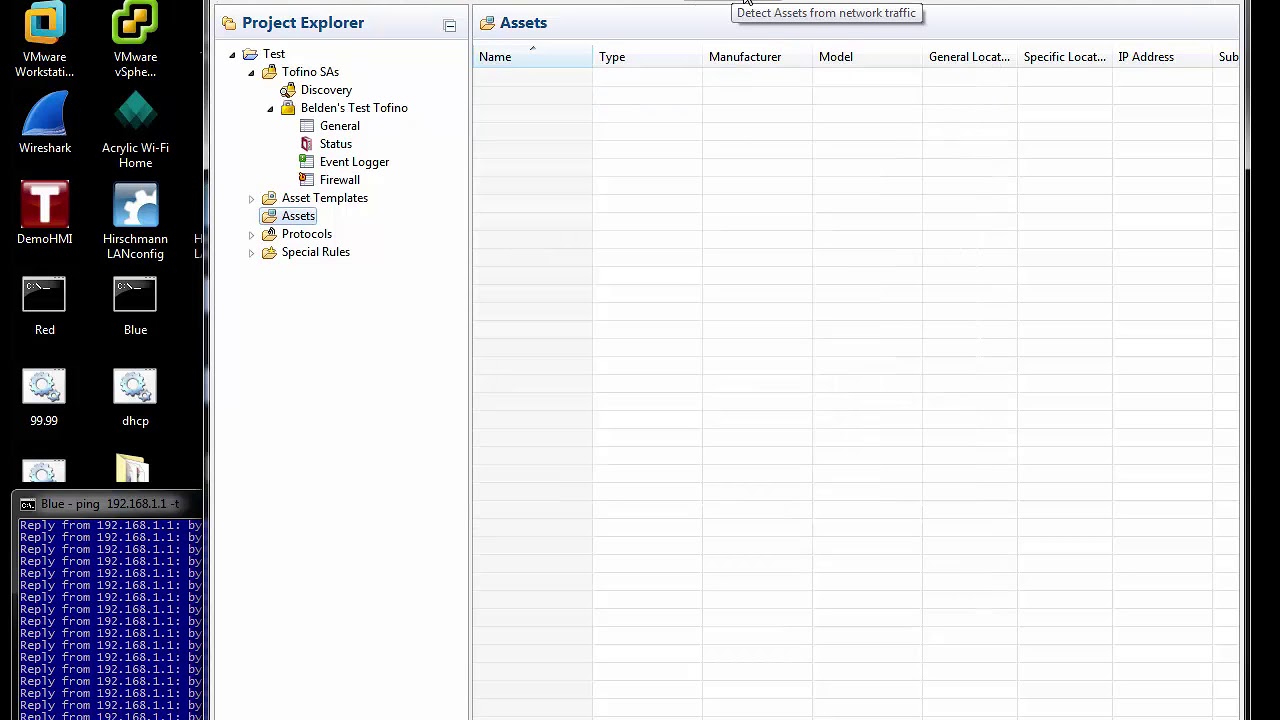Collapse Belden's Test Tofino node
The height and width of the screenshot is (720, 1280).
(270, 108)
